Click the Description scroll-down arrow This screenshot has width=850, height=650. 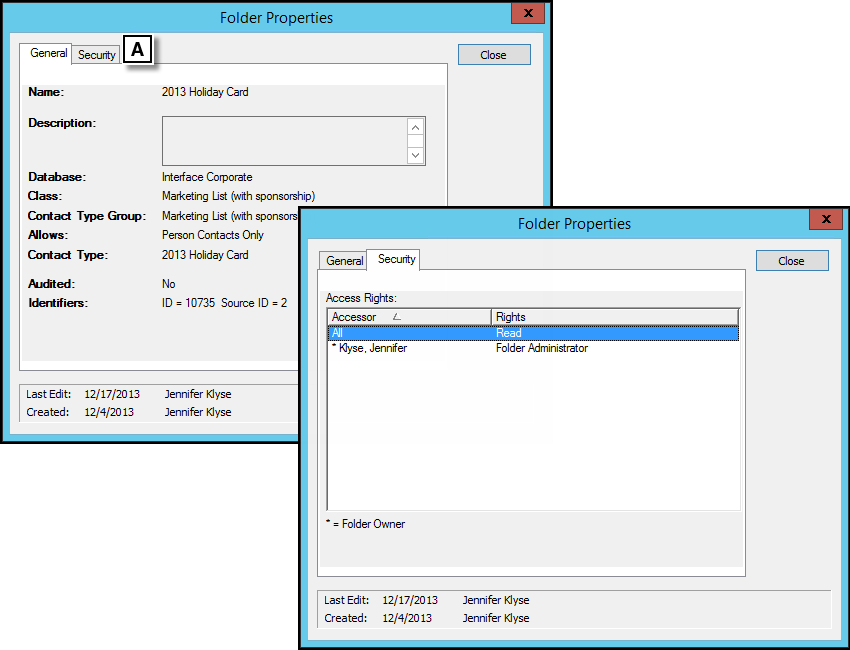point(416,155)
